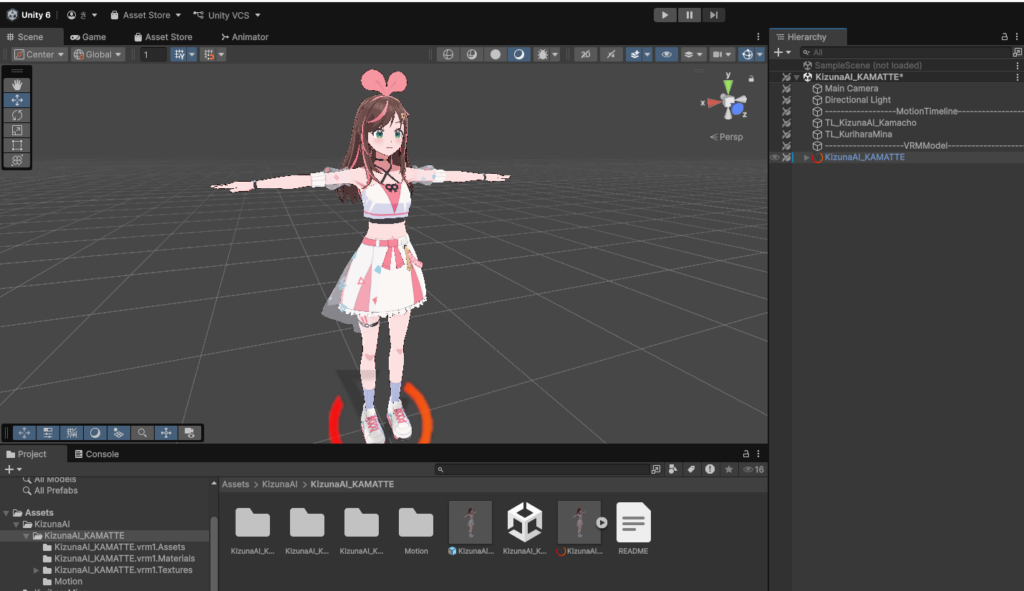Select the Move tool in the toolbar
1024x591 pixels.
click(16, 99)
